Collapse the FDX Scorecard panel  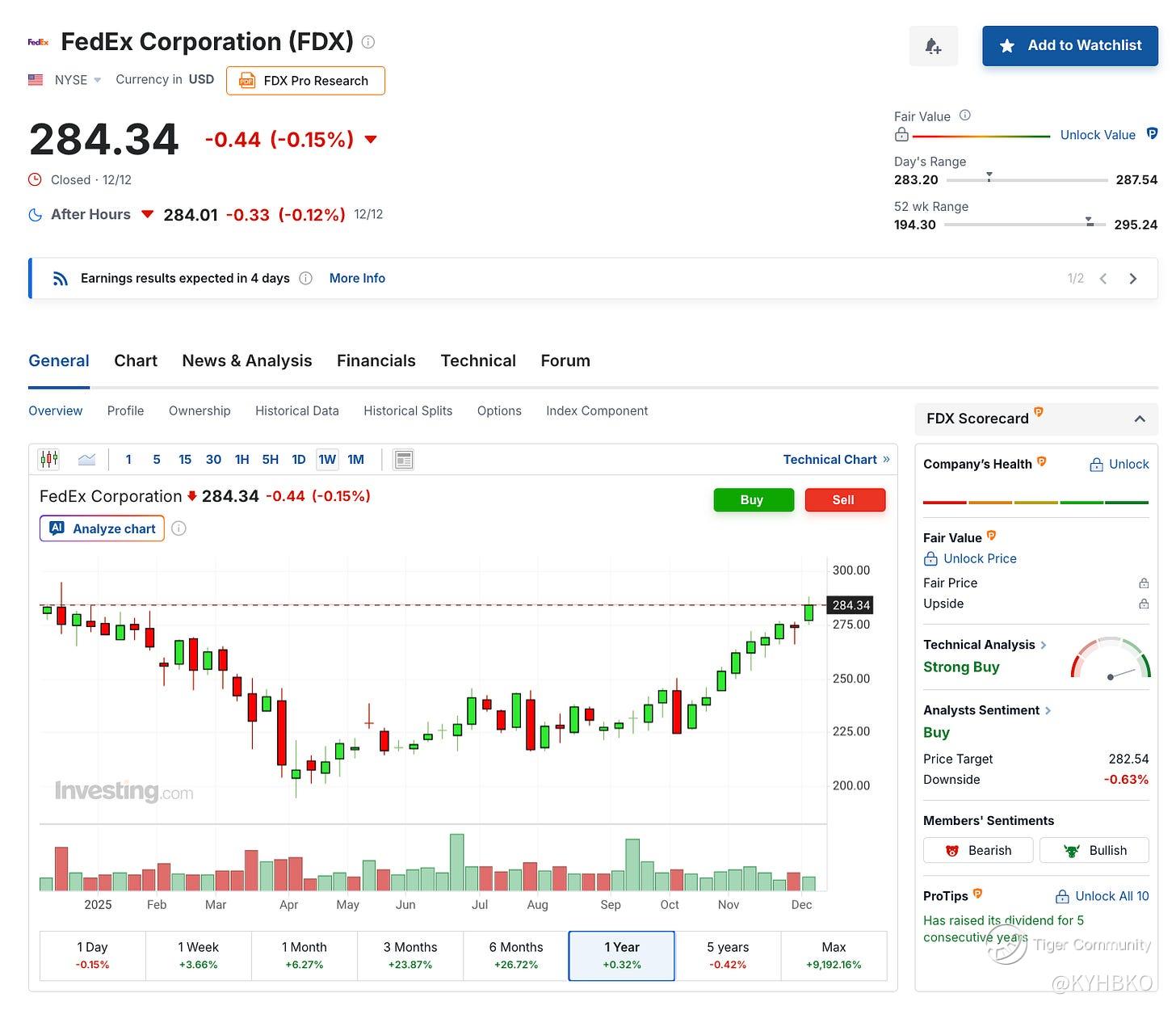tap(1139, 419)
